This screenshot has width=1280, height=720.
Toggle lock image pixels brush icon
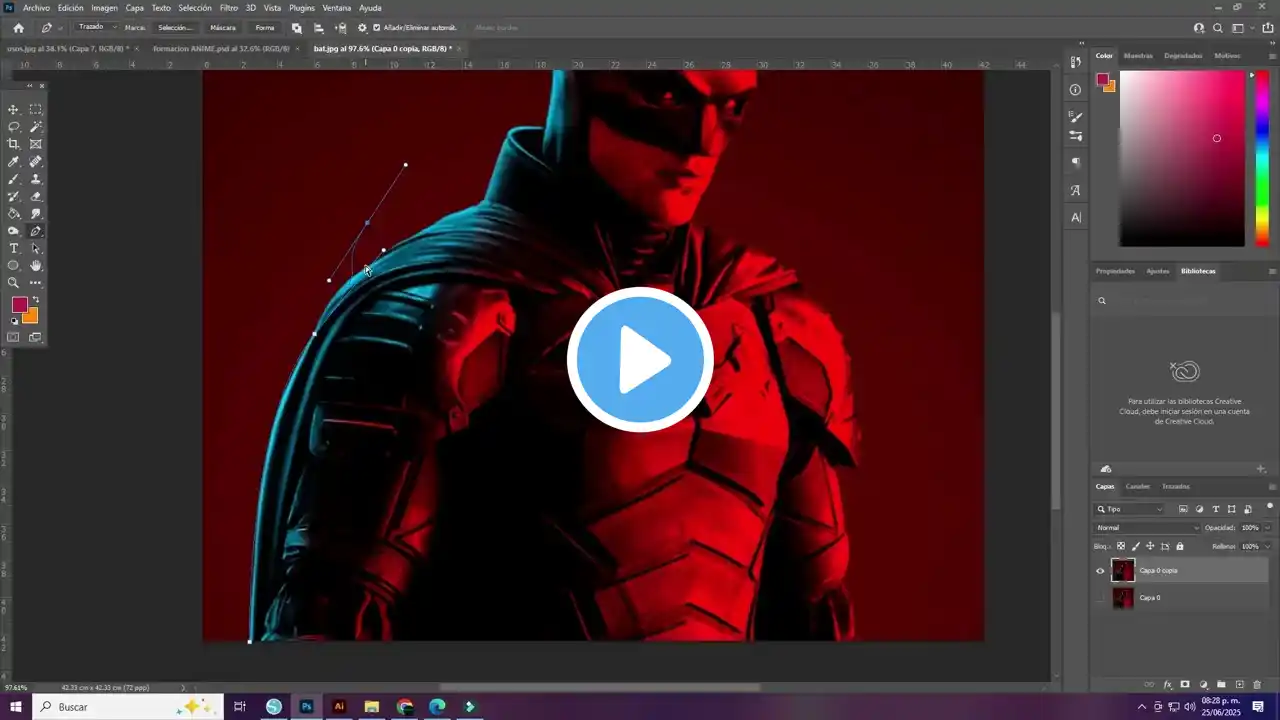(x=1135, y=546)
